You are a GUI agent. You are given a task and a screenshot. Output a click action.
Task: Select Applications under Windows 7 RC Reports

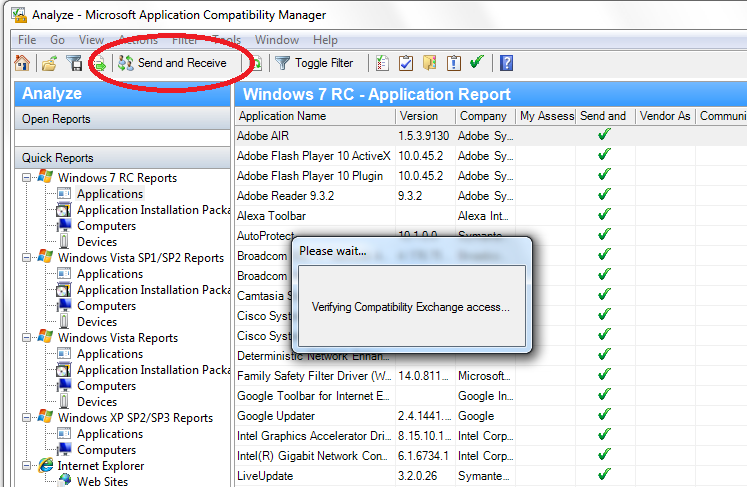point(110,194)
